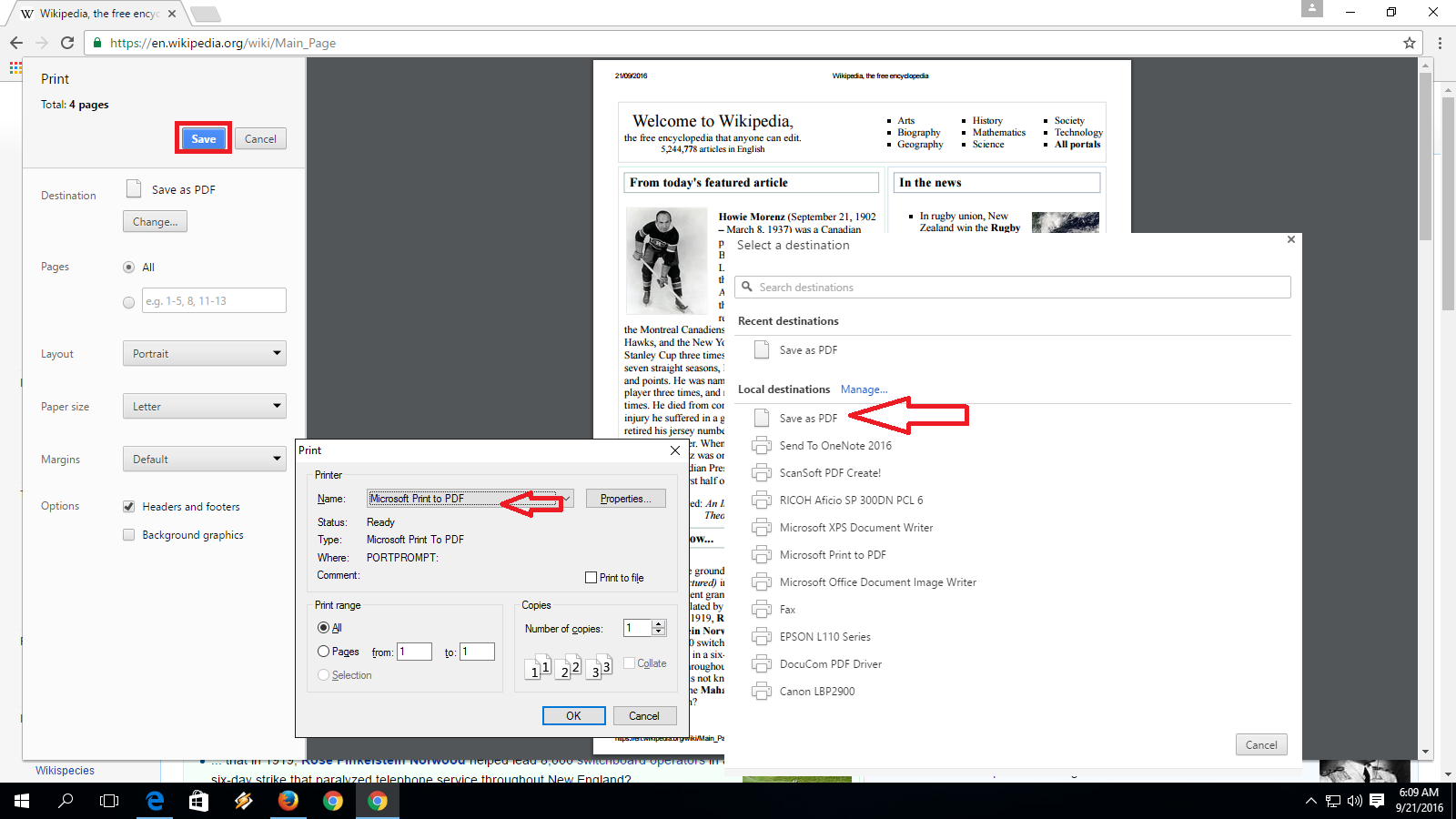Bookmark this page with the star icon
Screen dimensions: 1456x819
[x=1410, y=43]
